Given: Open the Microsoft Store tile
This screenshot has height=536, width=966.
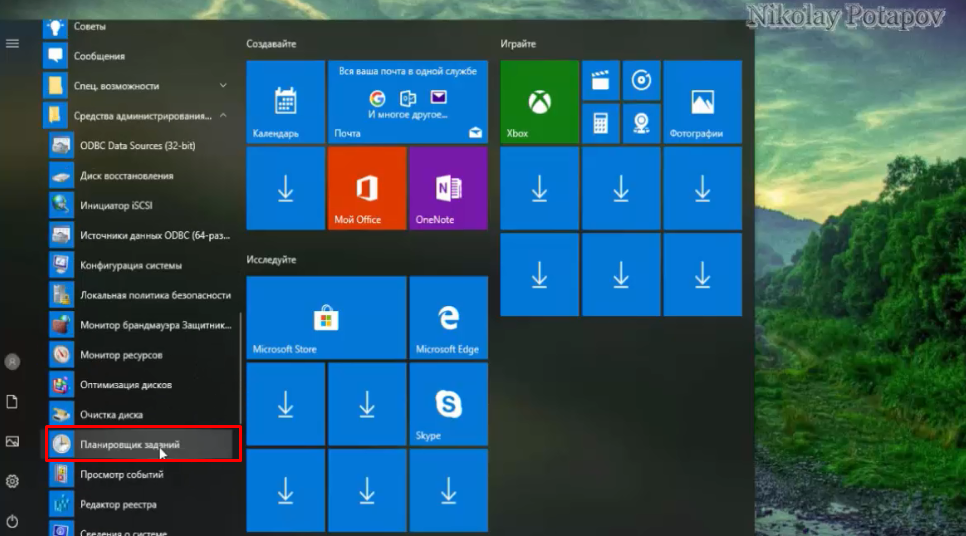Looking at the screenshot, I should pos(326,318).
